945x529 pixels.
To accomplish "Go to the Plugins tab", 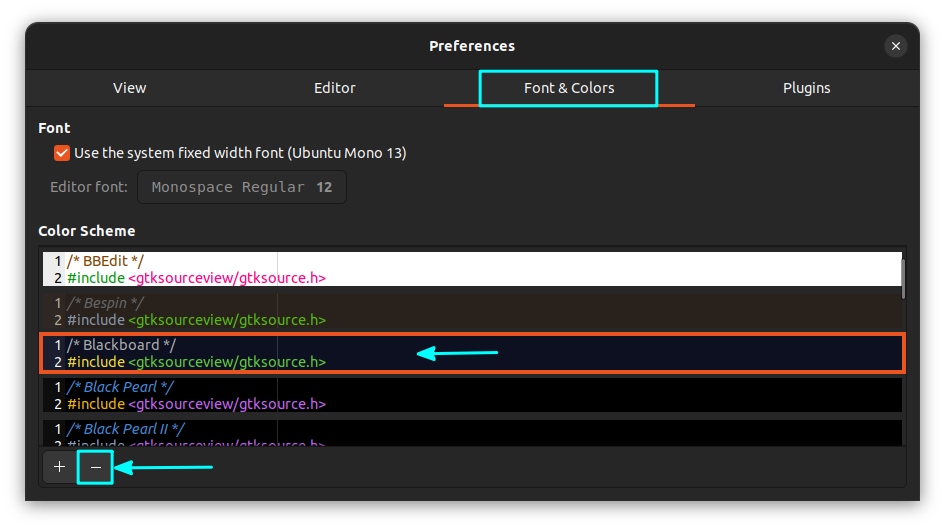I will 806,88.
